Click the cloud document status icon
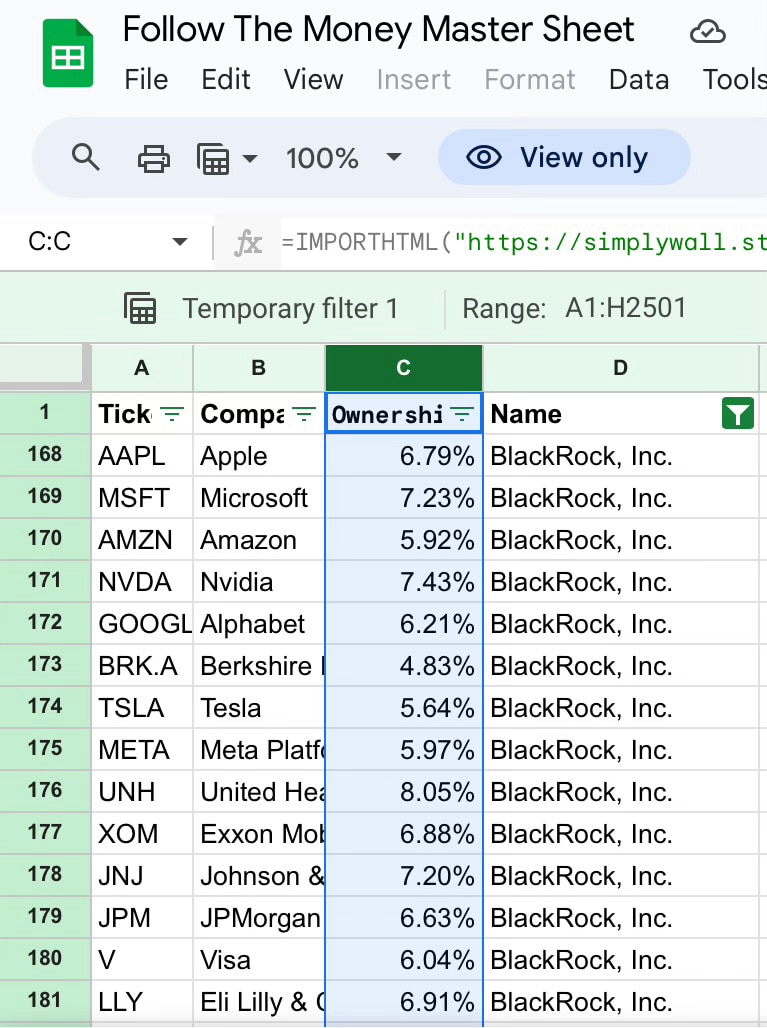Screen dimensions: 767x1028 coord(708,33)
